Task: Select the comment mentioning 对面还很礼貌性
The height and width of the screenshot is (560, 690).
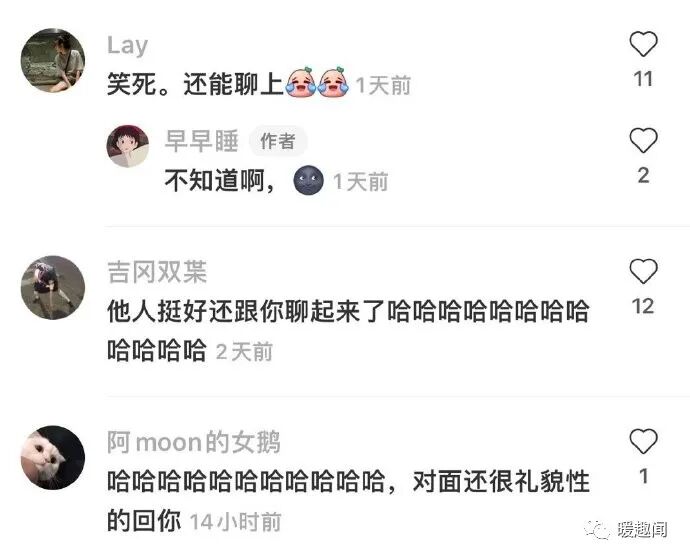Action: pos(348,501)
